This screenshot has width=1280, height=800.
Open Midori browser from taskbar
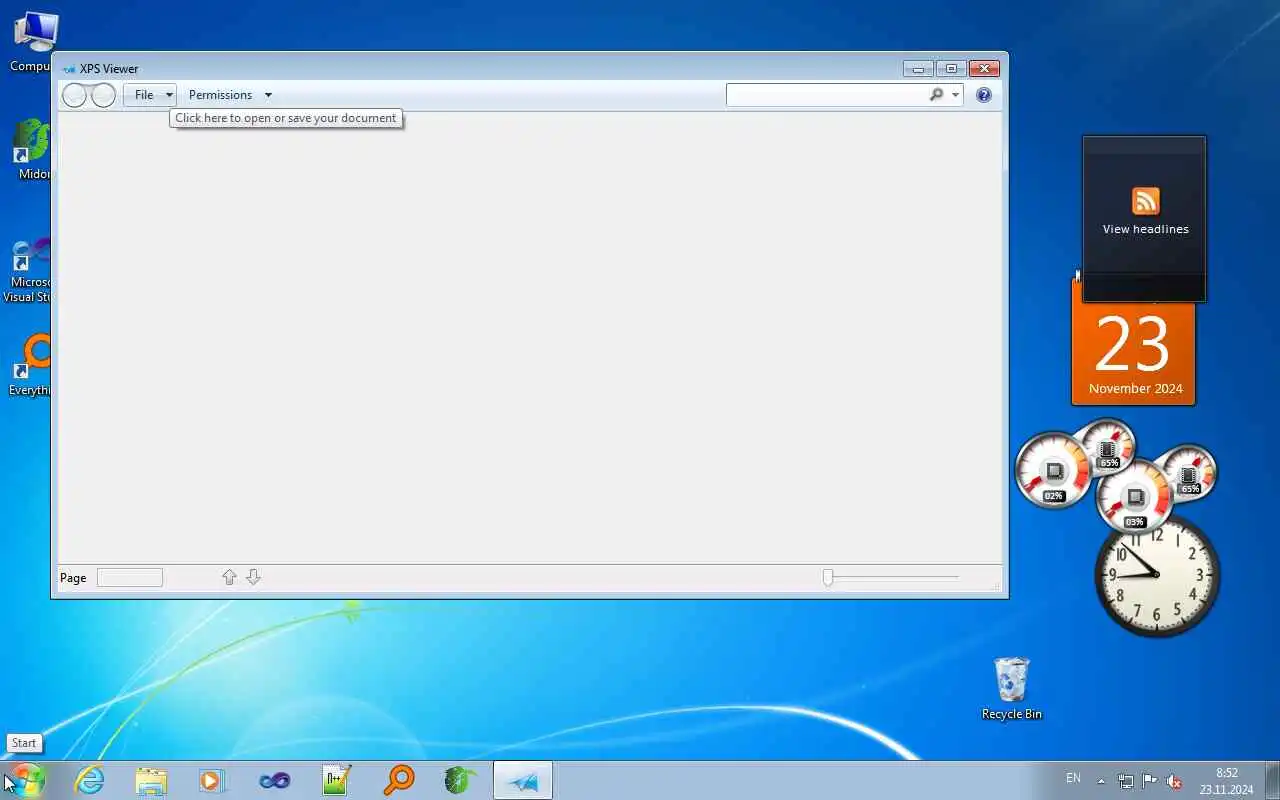(460, 780)
